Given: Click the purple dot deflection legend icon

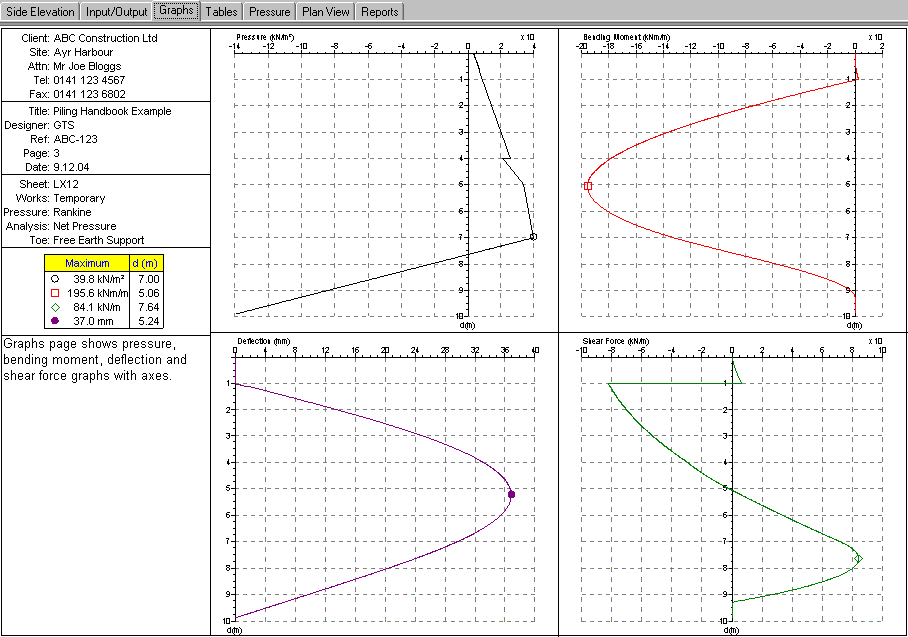Looking at the screenshot, I should coord(54,321).
